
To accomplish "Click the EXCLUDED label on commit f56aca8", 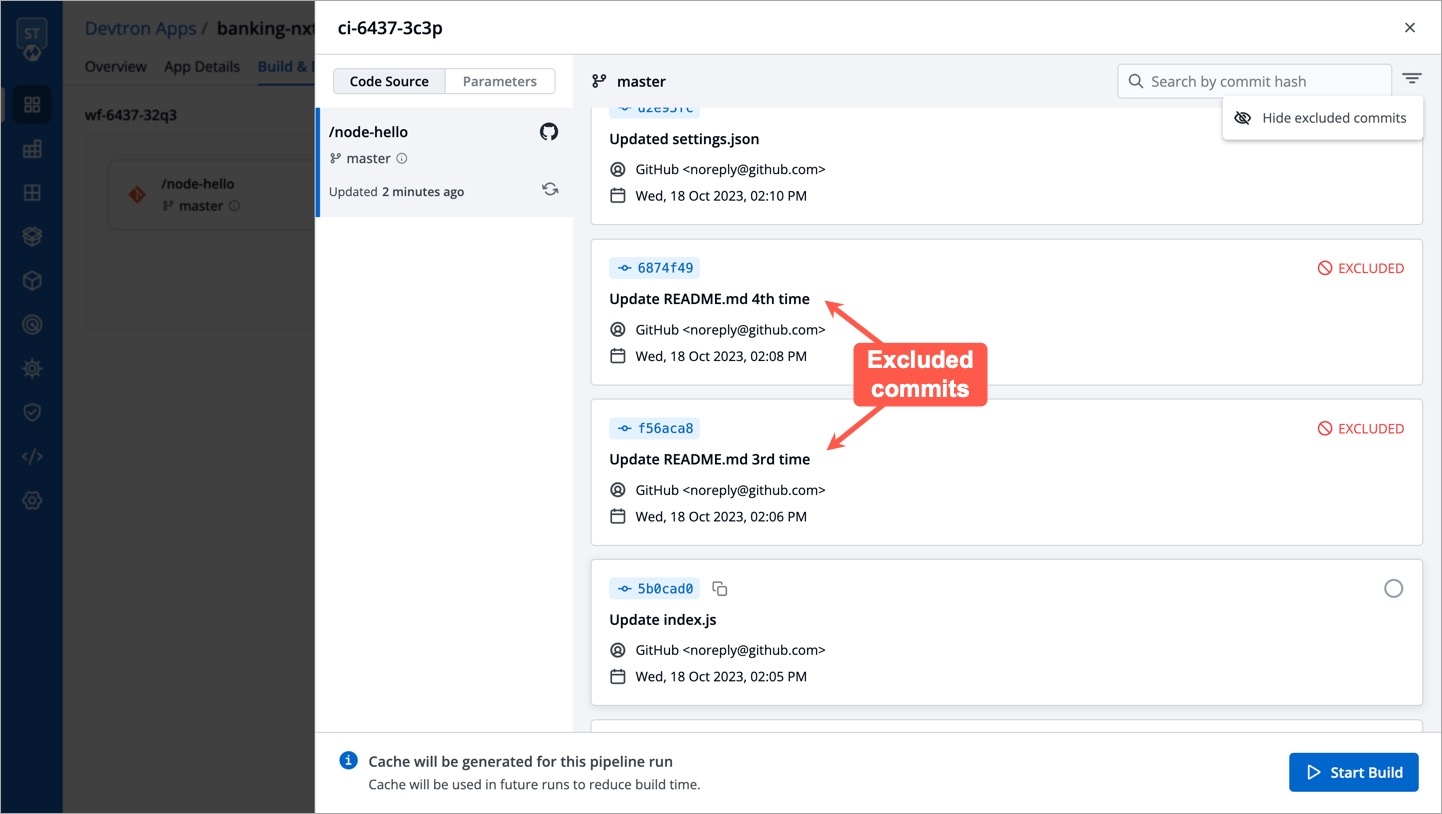I will tap(1360, 428).
